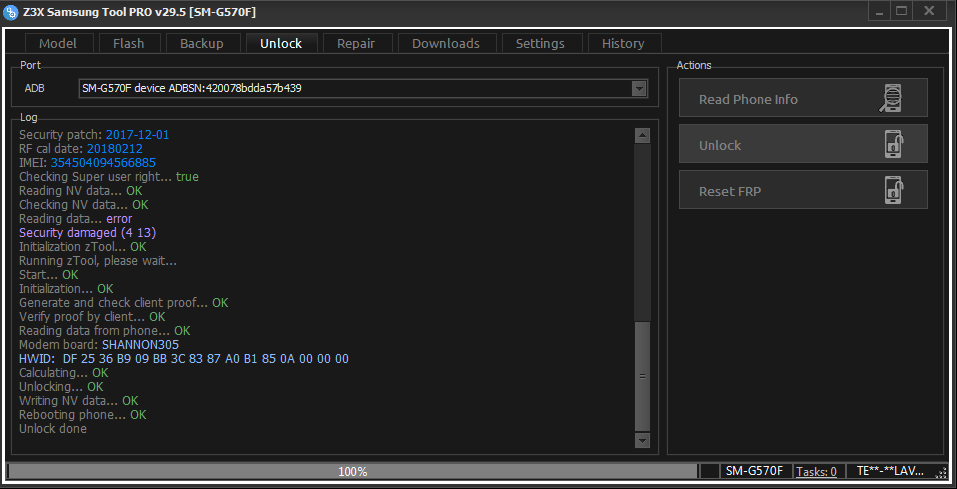Screen dimensions: 957x489
Task: Click the 'Running zTool, please wait...' line
Action: tap(98, 261)
